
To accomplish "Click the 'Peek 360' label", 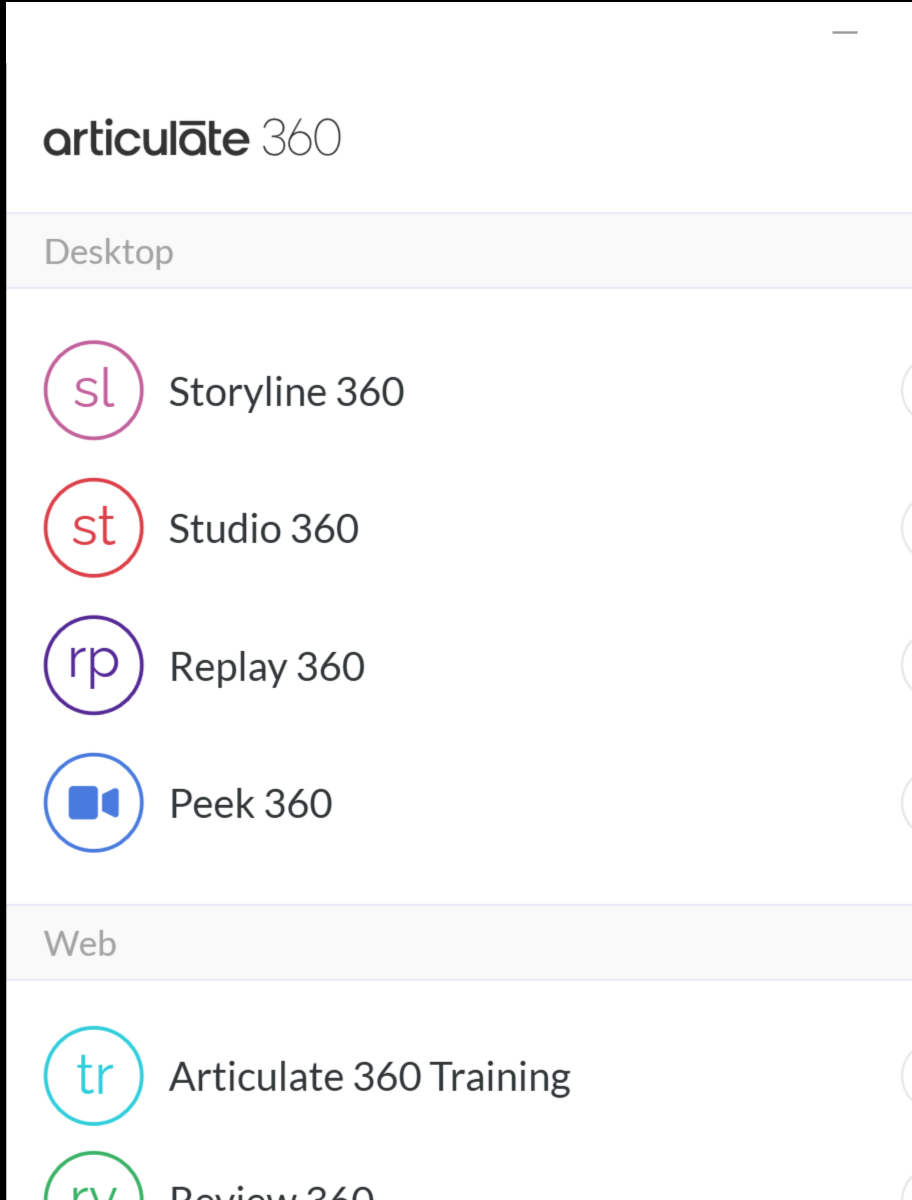I will click(x=251, y=804).
